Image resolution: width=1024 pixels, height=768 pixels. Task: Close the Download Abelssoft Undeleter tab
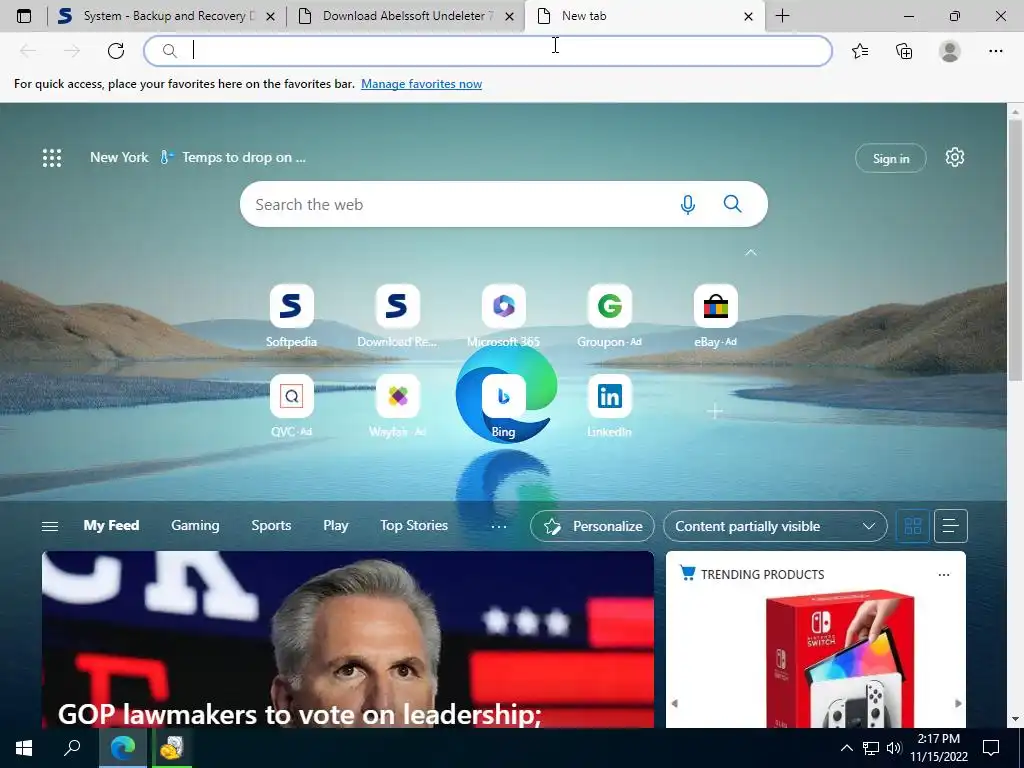(509, 16)
